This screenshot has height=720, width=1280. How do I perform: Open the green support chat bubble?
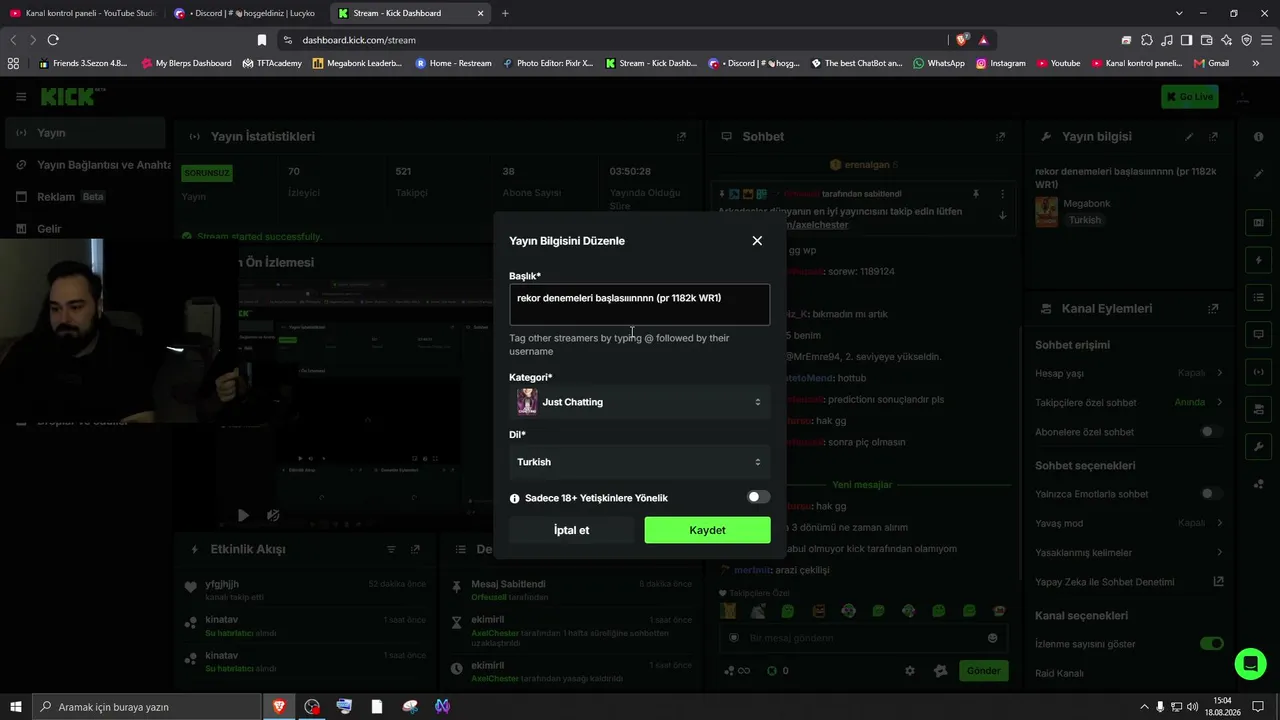tap(1250, 664)
